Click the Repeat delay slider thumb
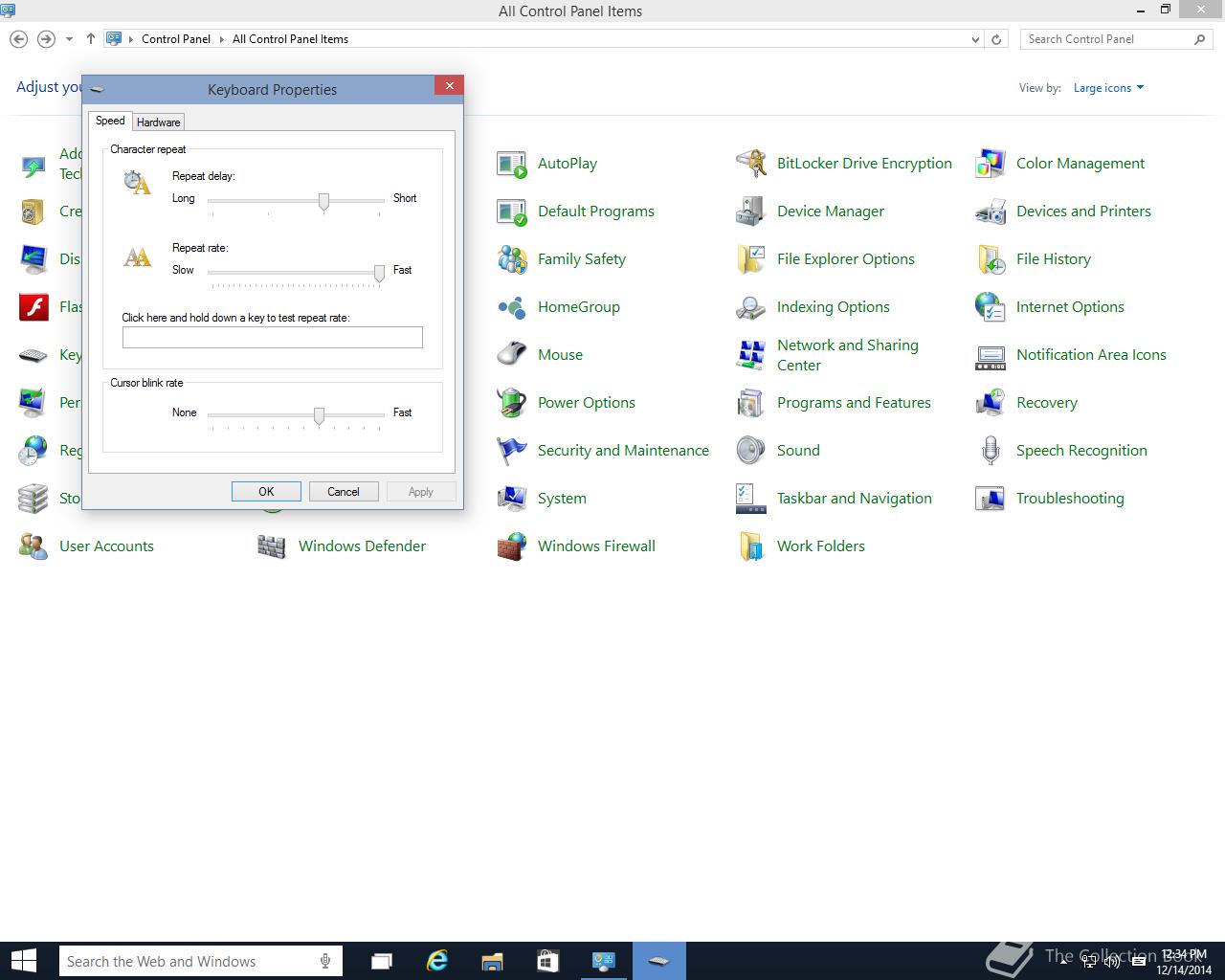Image resolution: width=1225 pixels, height=980 pixels. coord(323,201)
